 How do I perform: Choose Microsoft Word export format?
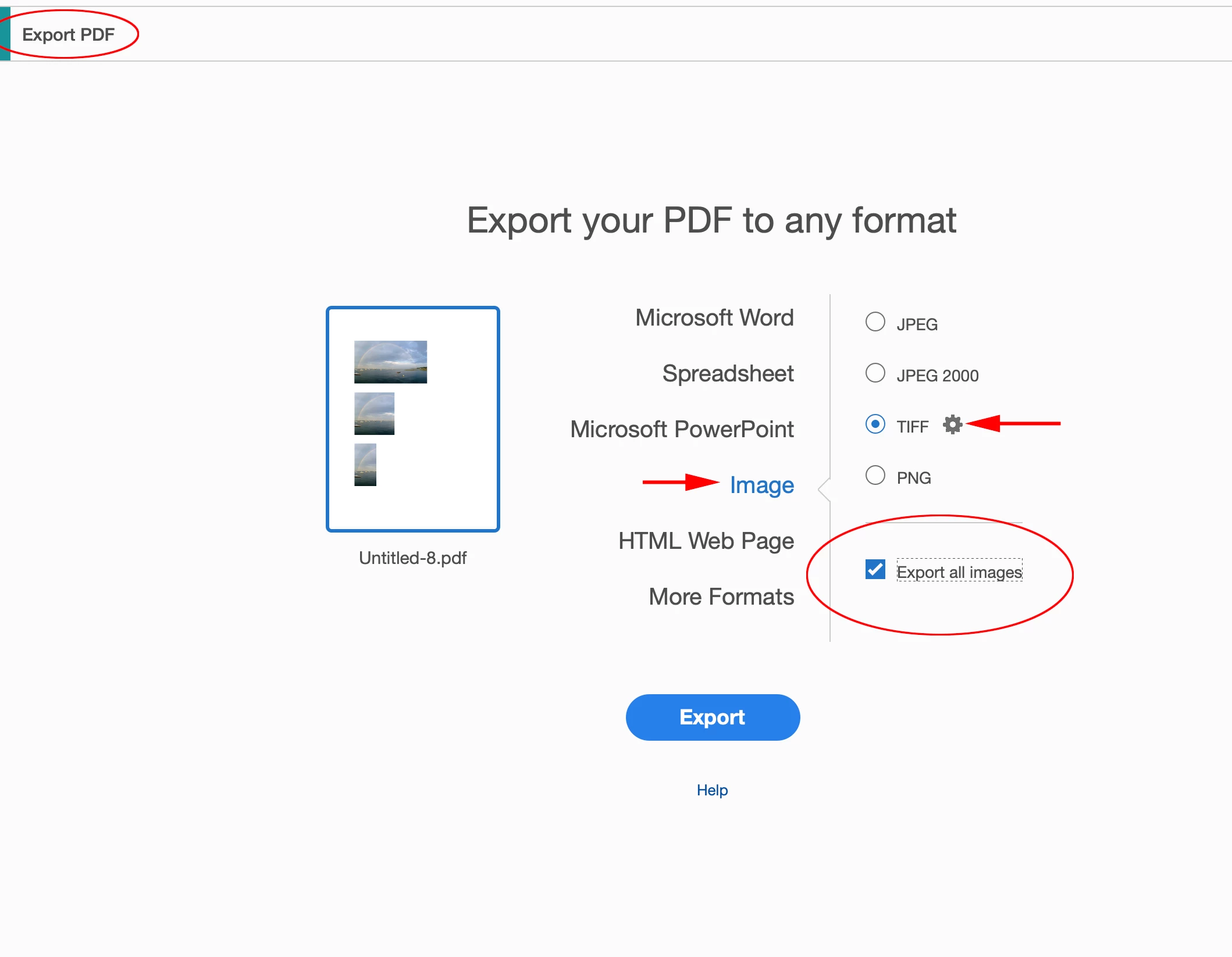click(x=714, y=317)
